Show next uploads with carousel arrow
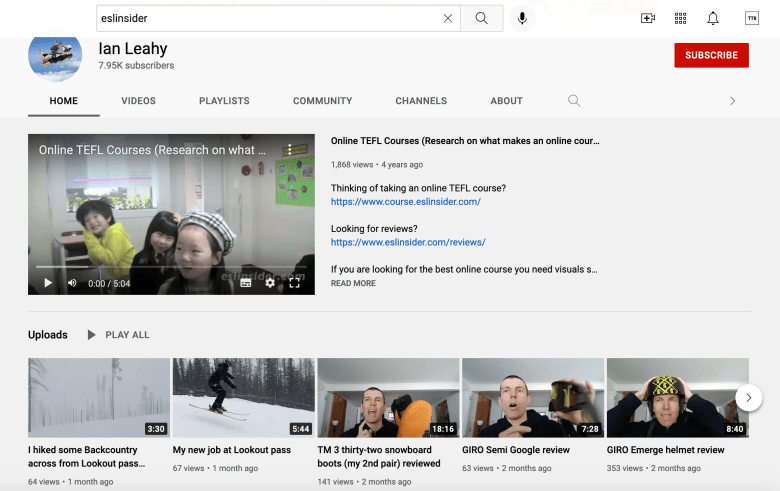The width and height of the screenshot is (780, 491). click(x=749, y=398)
